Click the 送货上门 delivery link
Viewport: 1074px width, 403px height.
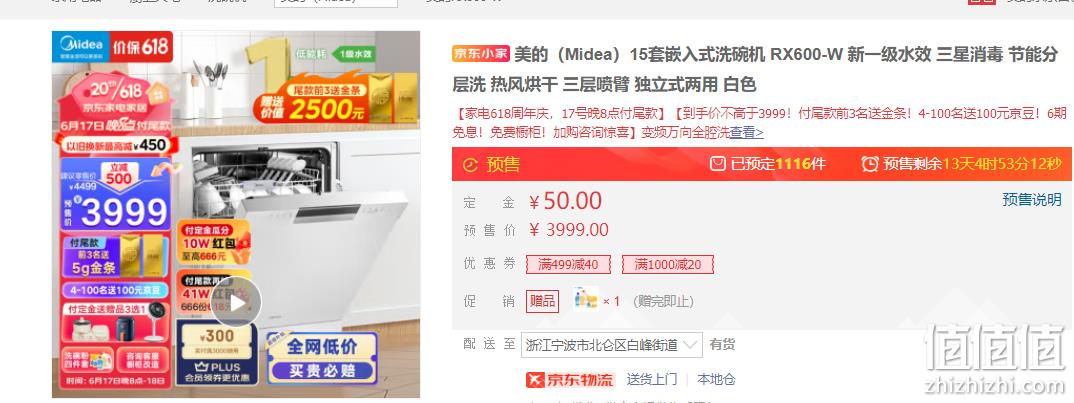(652, 379)
